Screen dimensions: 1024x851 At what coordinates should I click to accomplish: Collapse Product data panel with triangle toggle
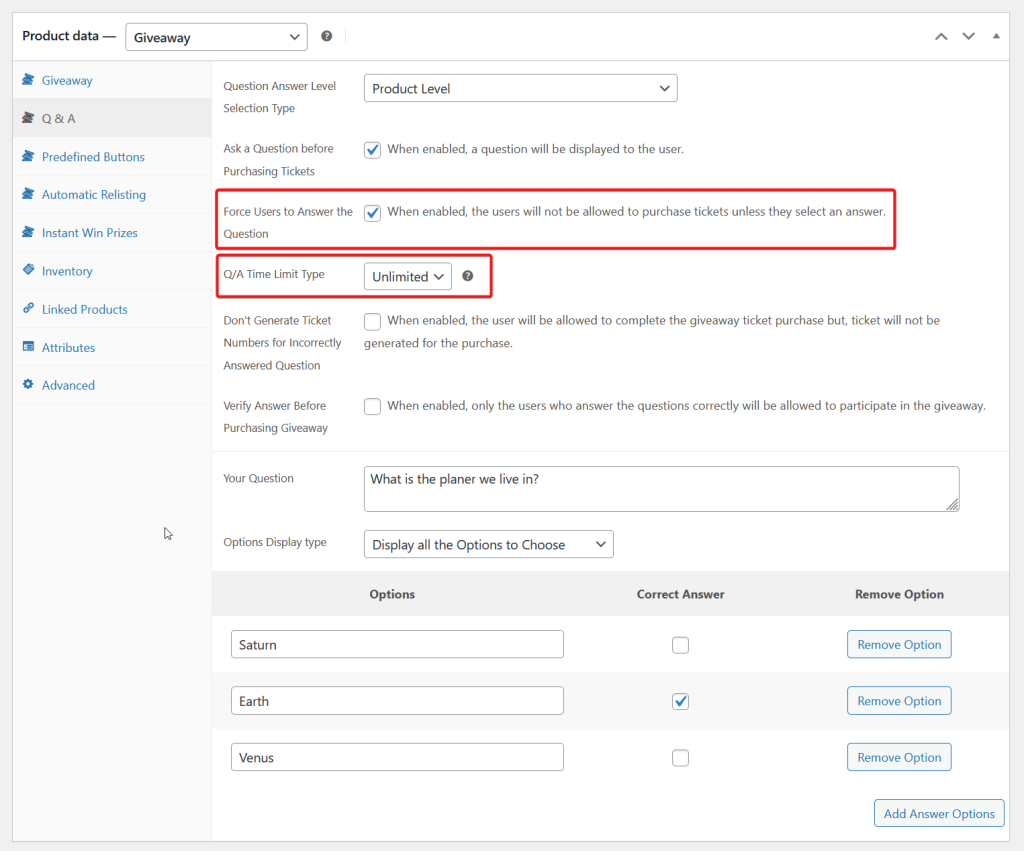[996, 36]
